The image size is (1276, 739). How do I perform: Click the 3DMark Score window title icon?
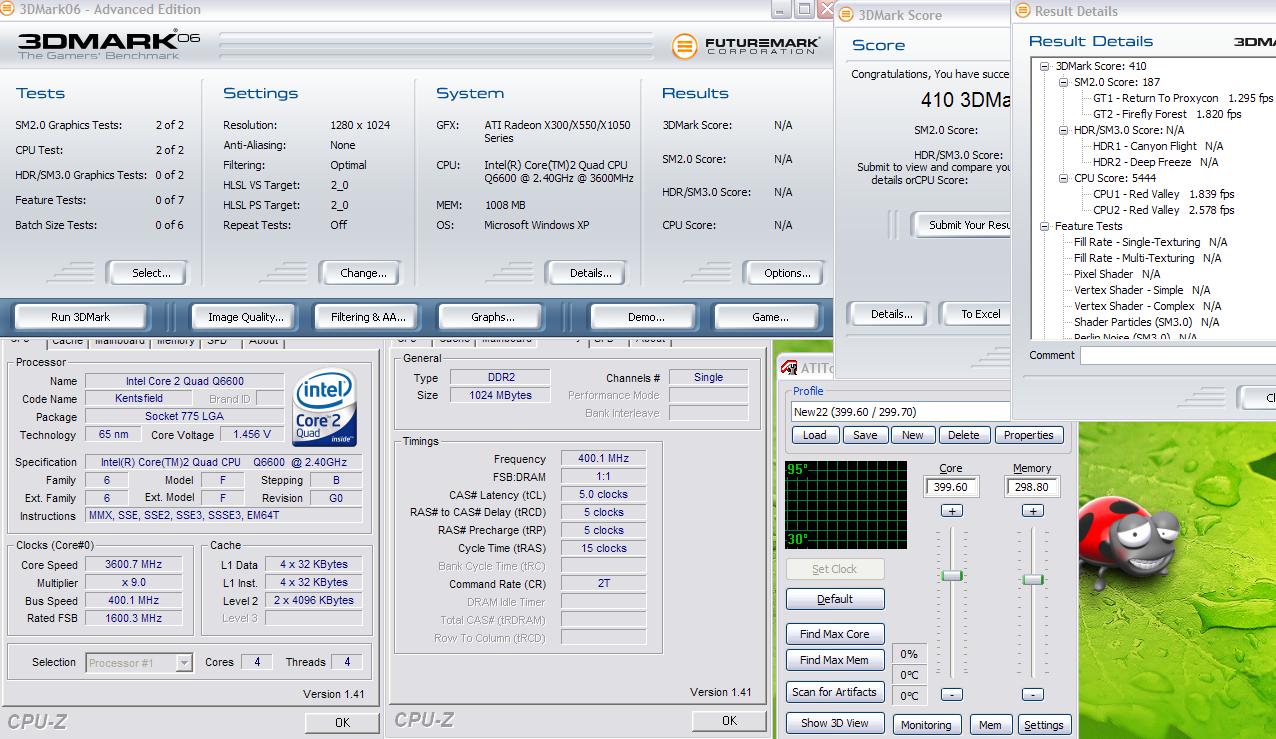click(x=847, y=15)
